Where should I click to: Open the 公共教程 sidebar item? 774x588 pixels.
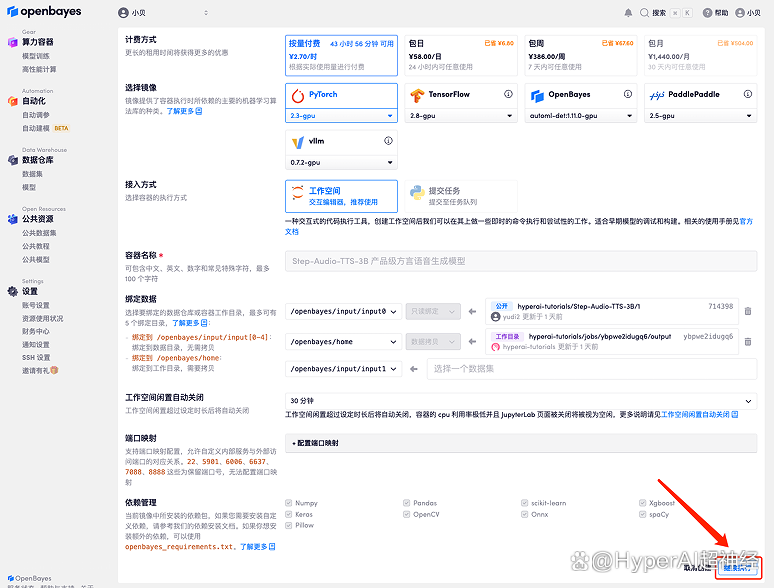point(36,246)
